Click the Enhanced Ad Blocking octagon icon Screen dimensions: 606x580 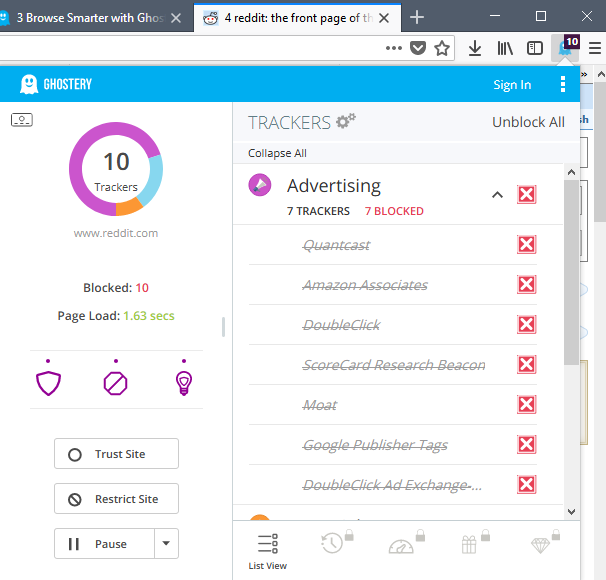point(117,382)
